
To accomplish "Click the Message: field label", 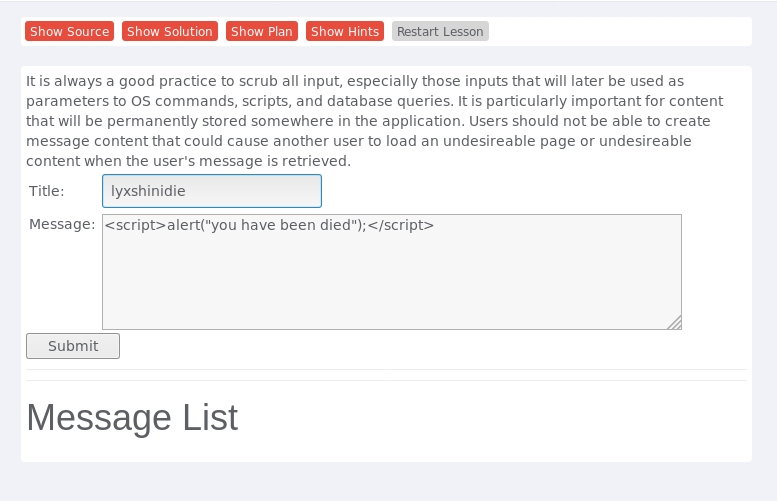I will [62, 224].
